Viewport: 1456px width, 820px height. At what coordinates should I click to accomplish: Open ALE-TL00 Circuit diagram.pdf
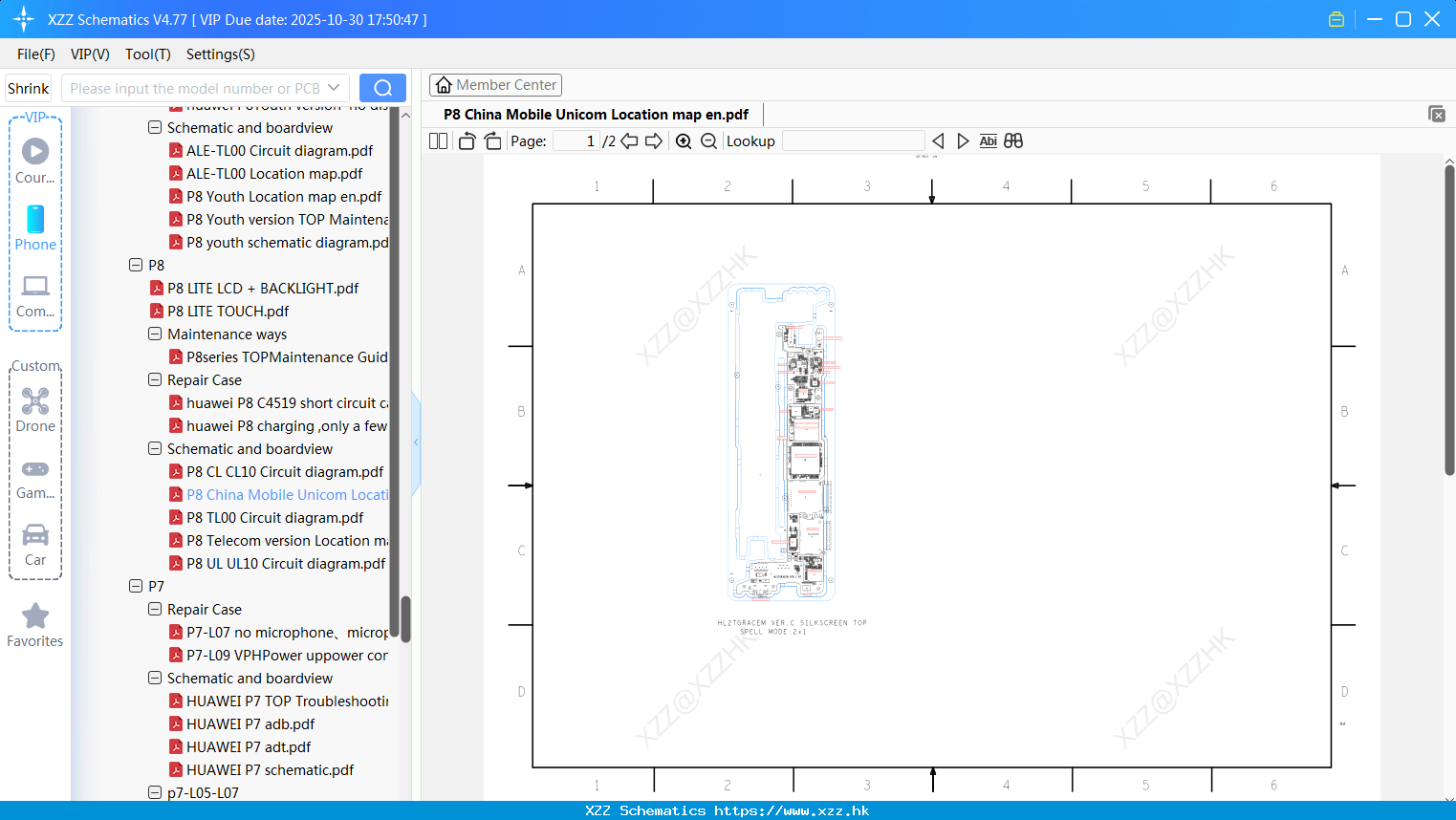pos(279,150)
